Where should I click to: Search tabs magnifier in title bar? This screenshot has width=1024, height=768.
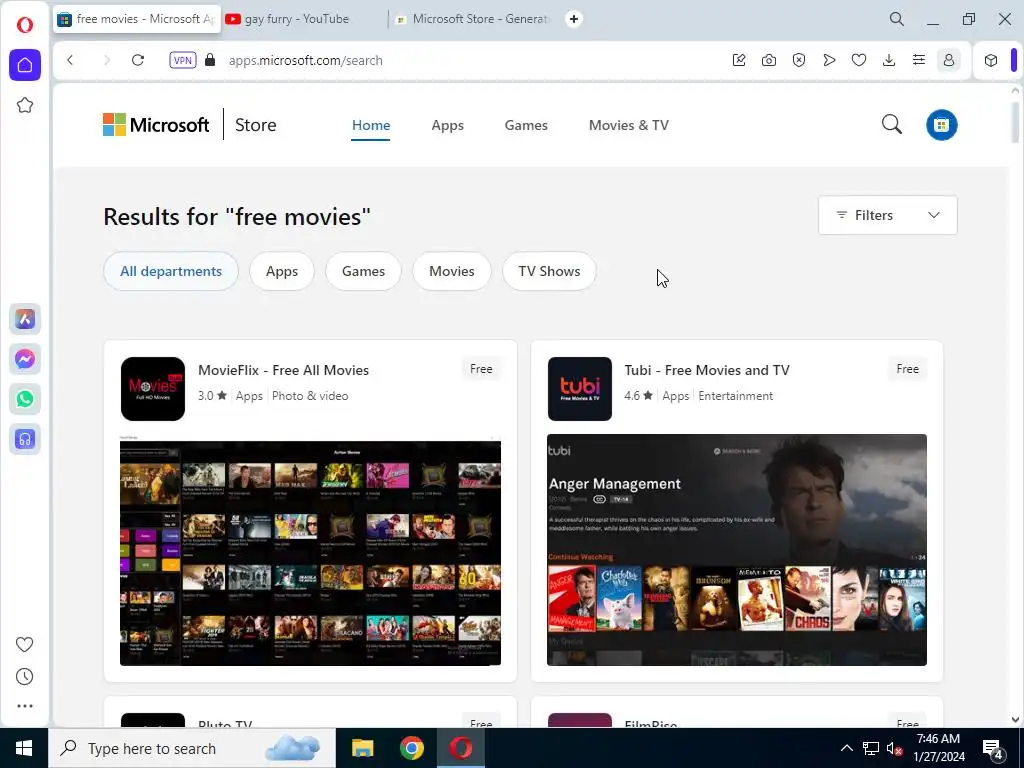[x=897, y=19]
